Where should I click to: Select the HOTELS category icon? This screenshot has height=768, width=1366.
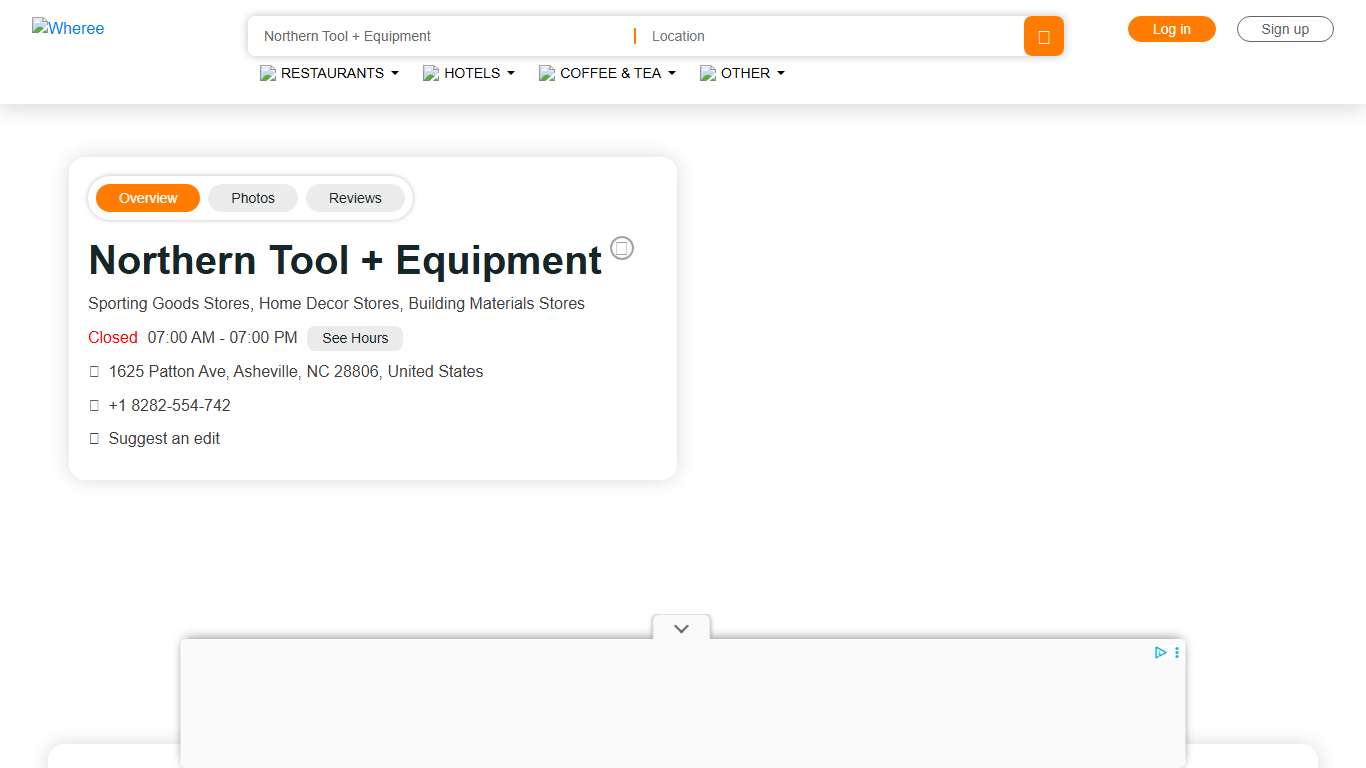pyautogui.click(x=430, y=73)
